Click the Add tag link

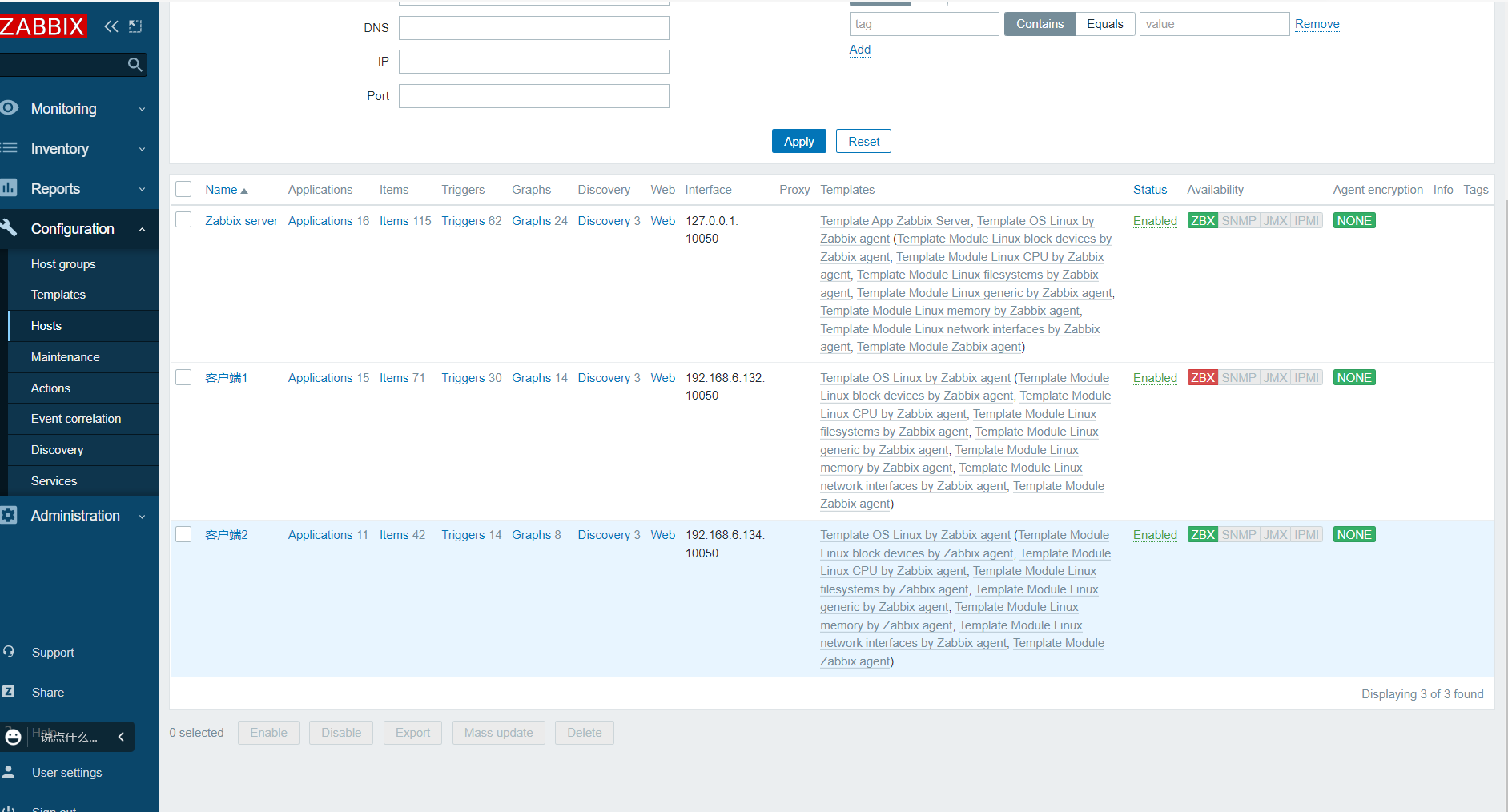pyautogui.click(x=860, y=50)
